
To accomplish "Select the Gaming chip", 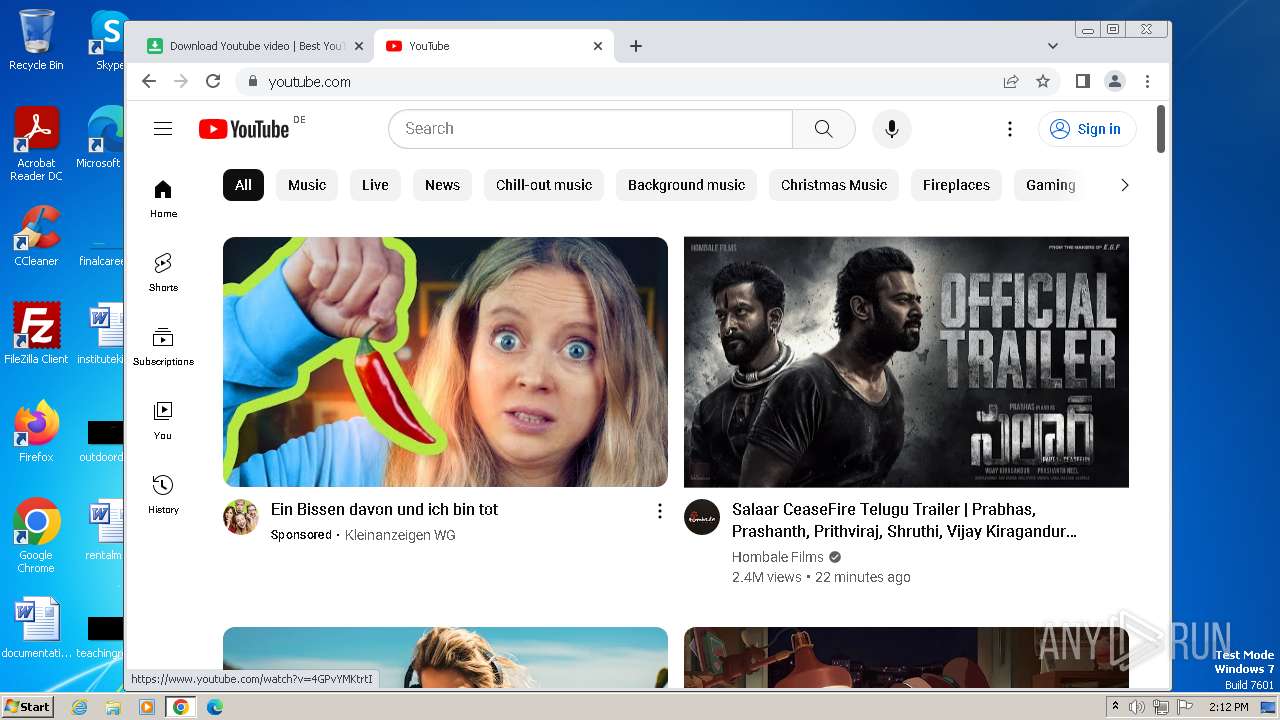I will click(x=1050, y=185).
